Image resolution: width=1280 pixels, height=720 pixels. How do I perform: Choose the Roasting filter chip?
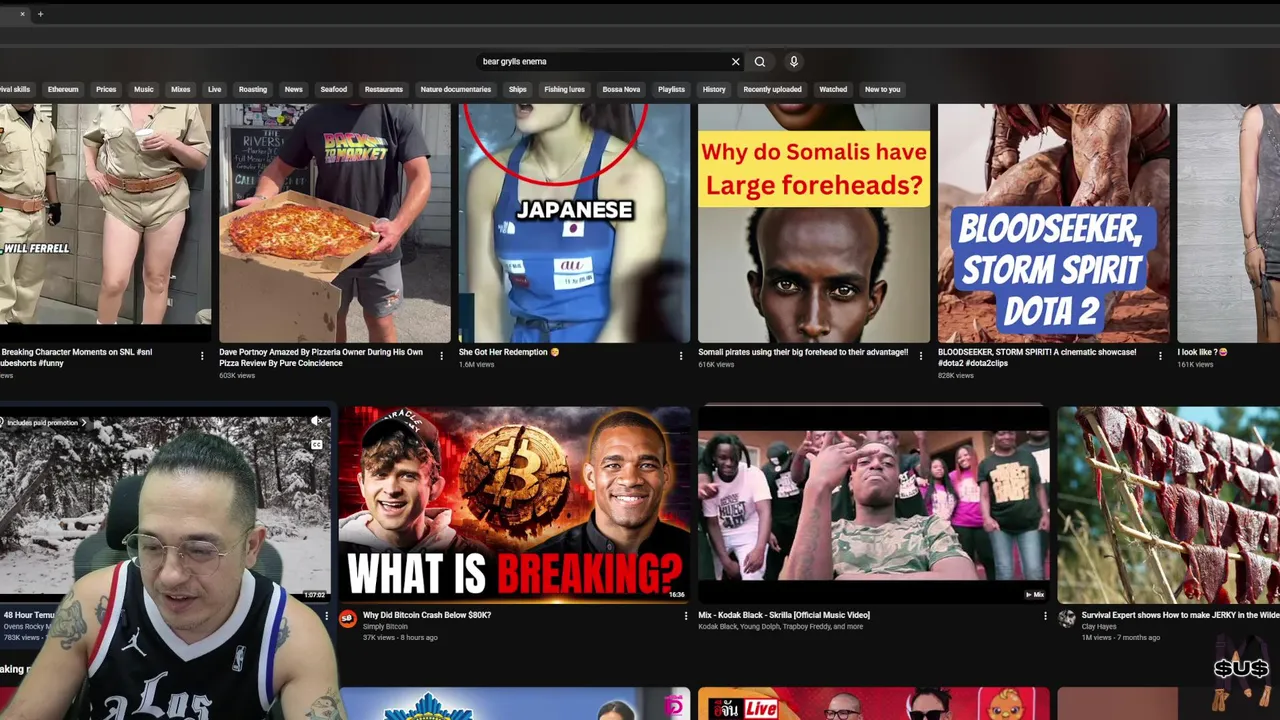[x=253, y=89]
